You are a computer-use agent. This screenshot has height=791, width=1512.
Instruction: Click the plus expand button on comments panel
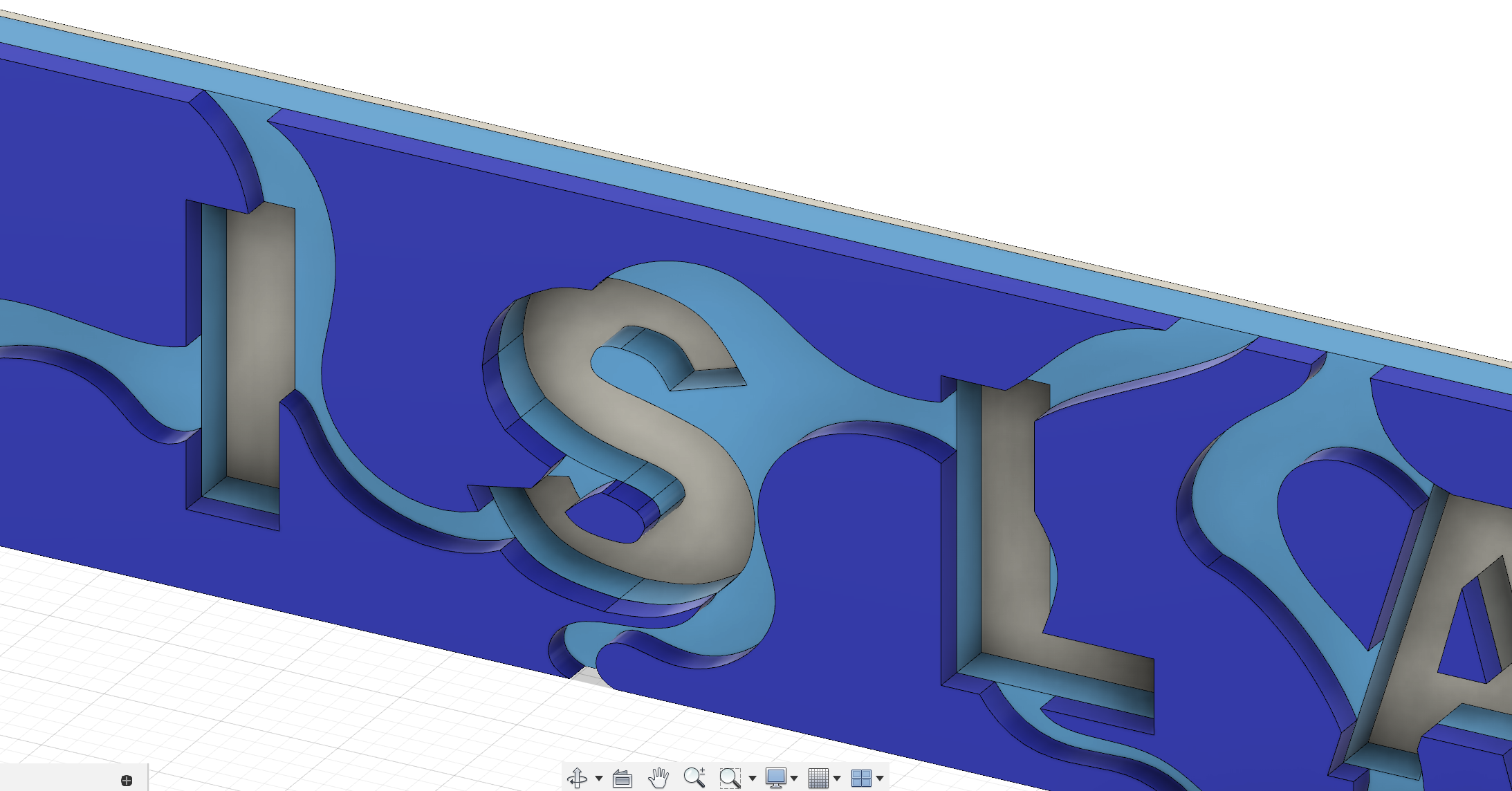[x=127, y=781]
